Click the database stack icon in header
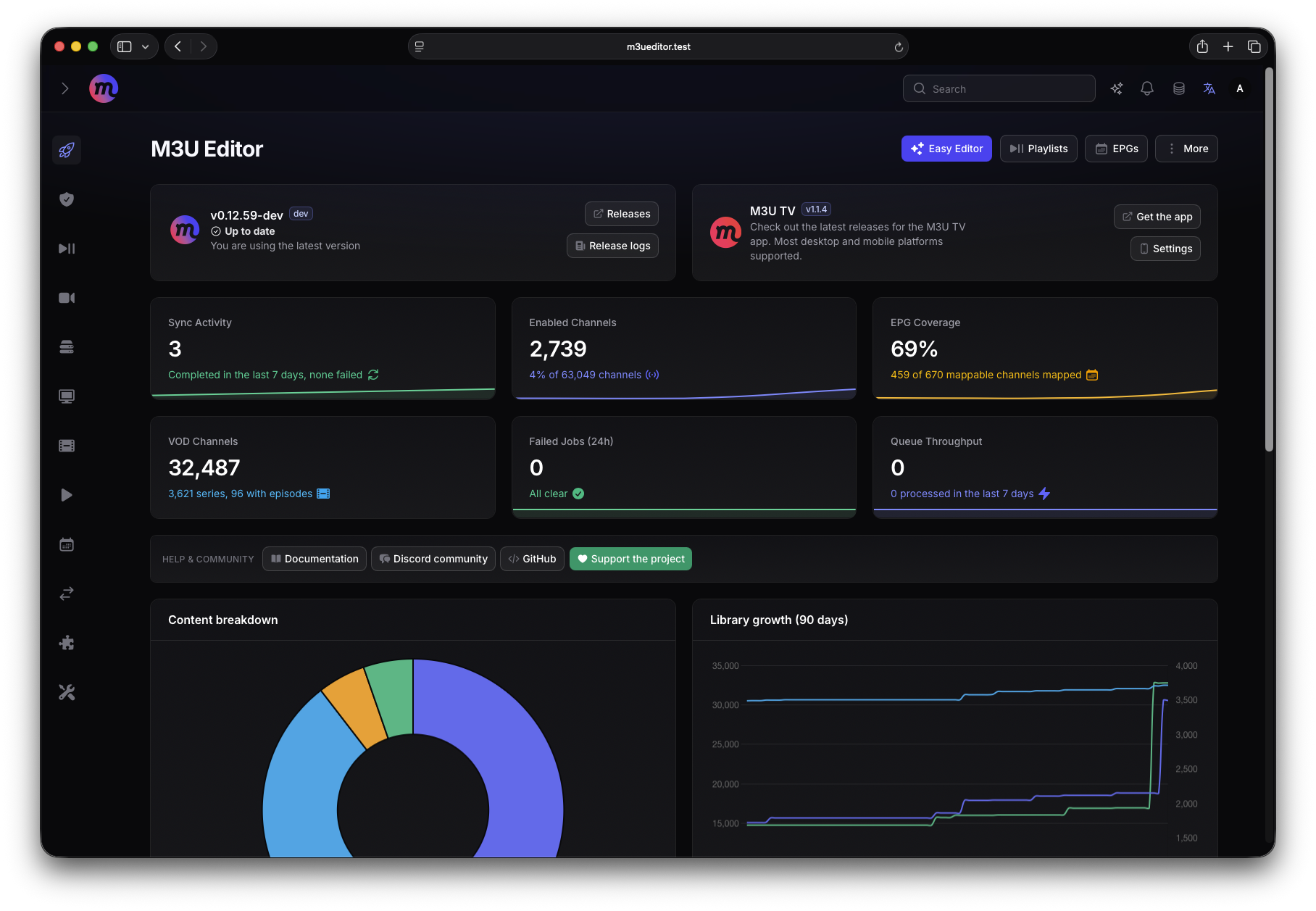1316x911 pixels. (1179, 88)
